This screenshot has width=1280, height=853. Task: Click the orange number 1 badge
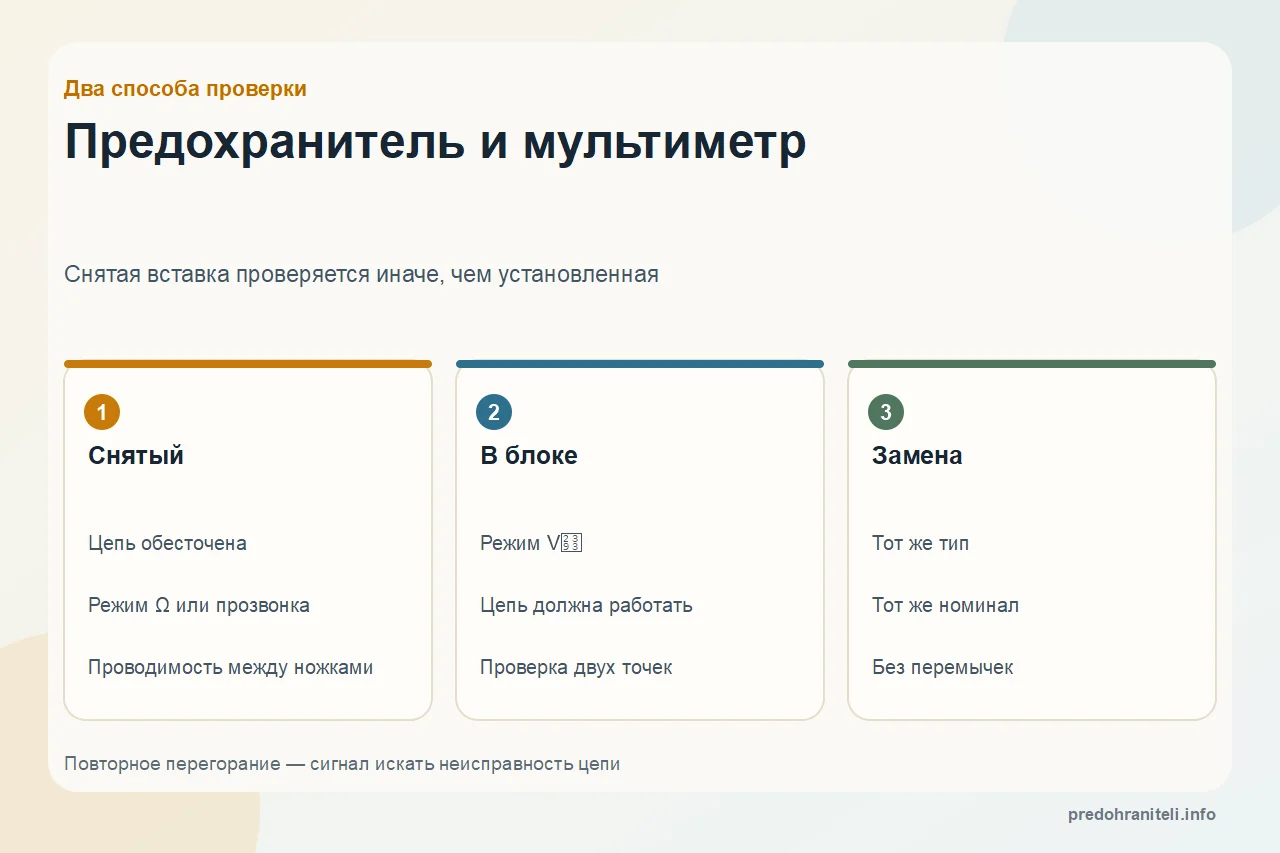(x=102, y=412)
